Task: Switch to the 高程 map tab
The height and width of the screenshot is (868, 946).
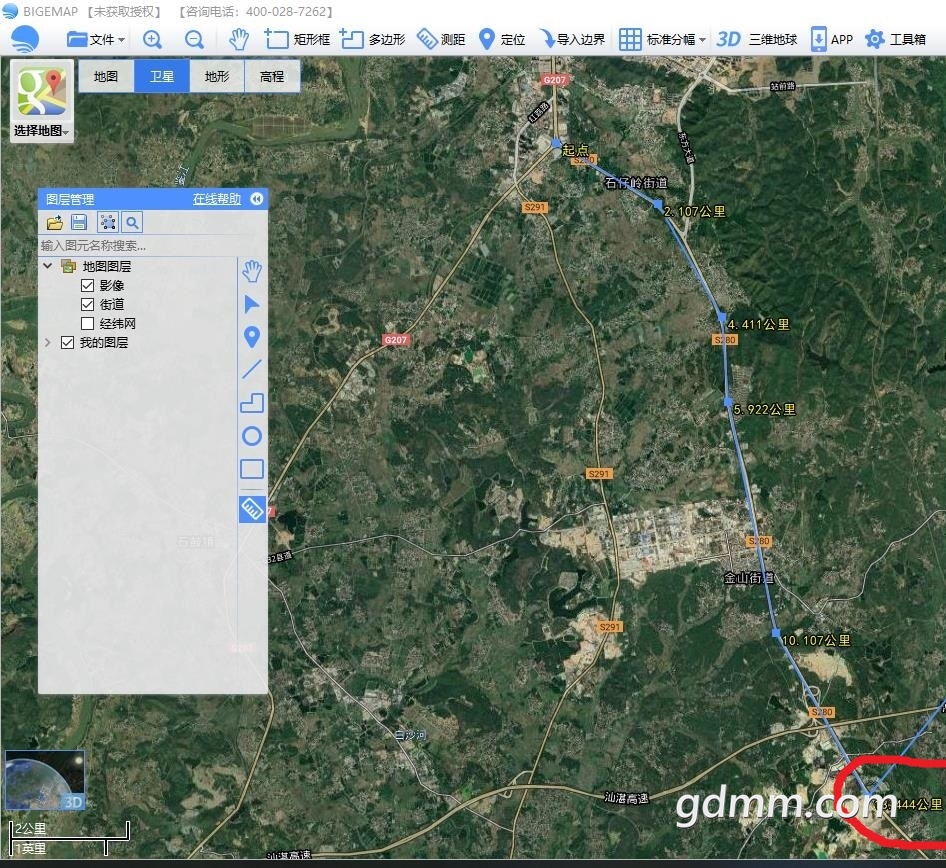Action: [271, 76]
